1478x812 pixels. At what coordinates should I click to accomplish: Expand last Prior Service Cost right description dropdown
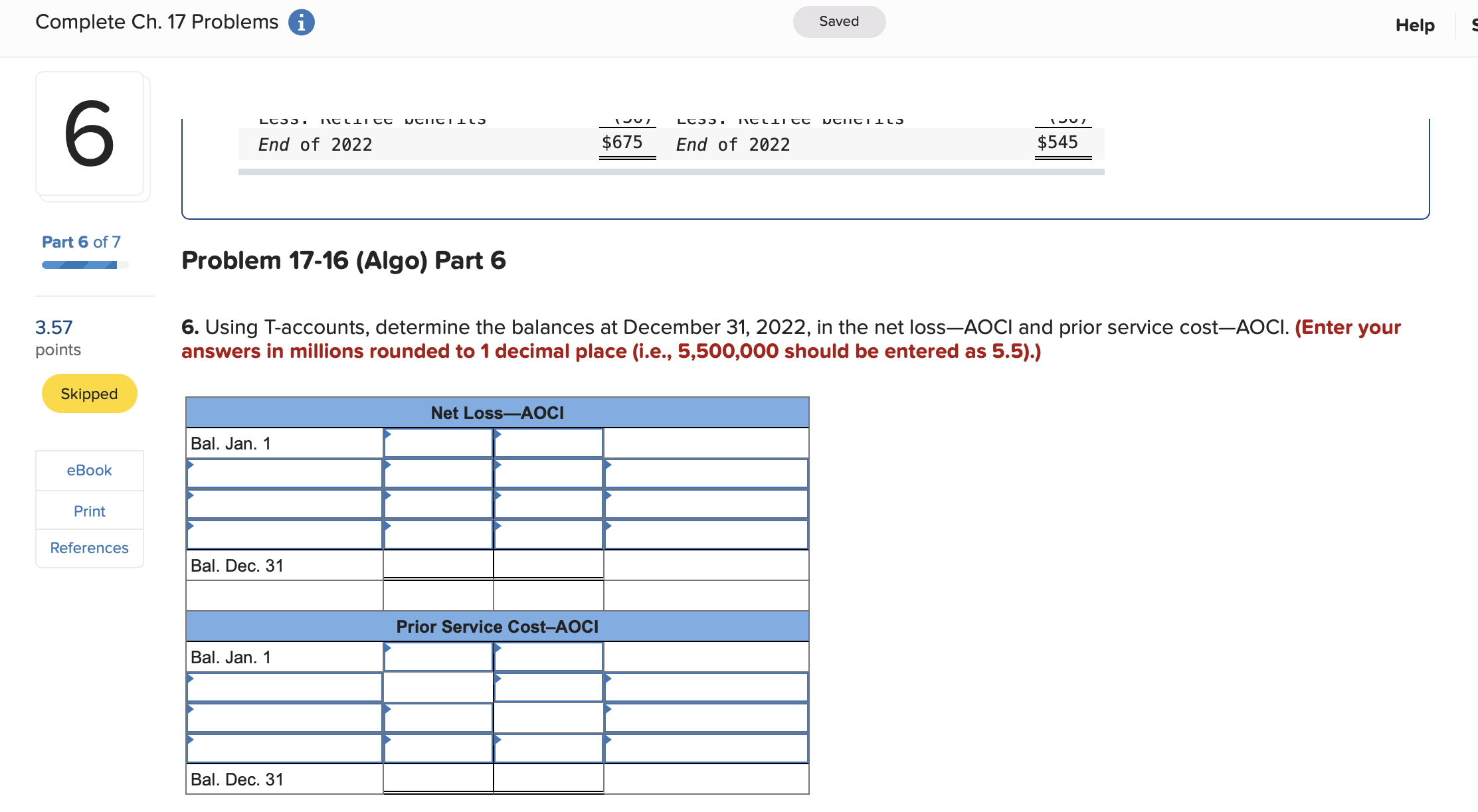coord(706,749)
